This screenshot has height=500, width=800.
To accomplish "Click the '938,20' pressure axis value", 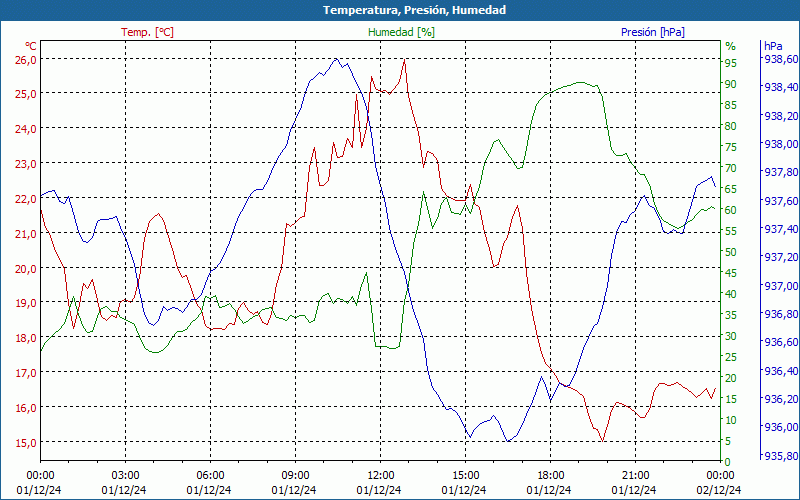I will [780, 116].
